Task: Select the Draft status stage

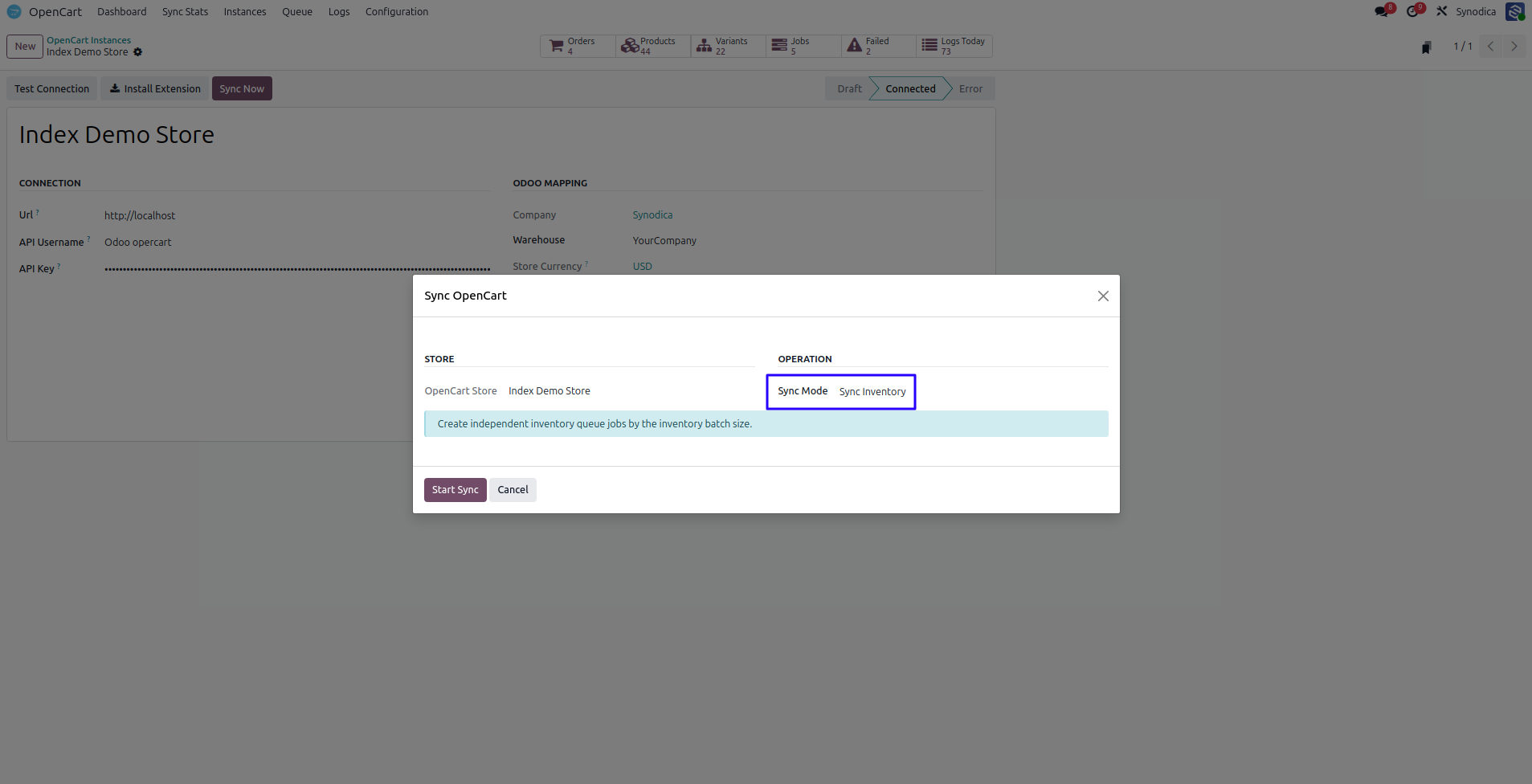Action: click(x=849, y=88)
